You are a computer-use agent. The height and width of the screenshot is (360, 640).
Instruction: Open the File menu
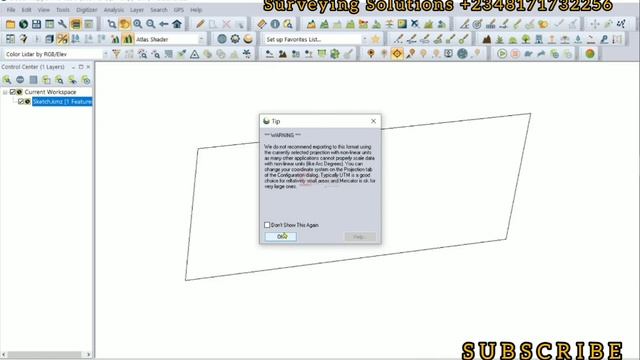tap(11, 10)
